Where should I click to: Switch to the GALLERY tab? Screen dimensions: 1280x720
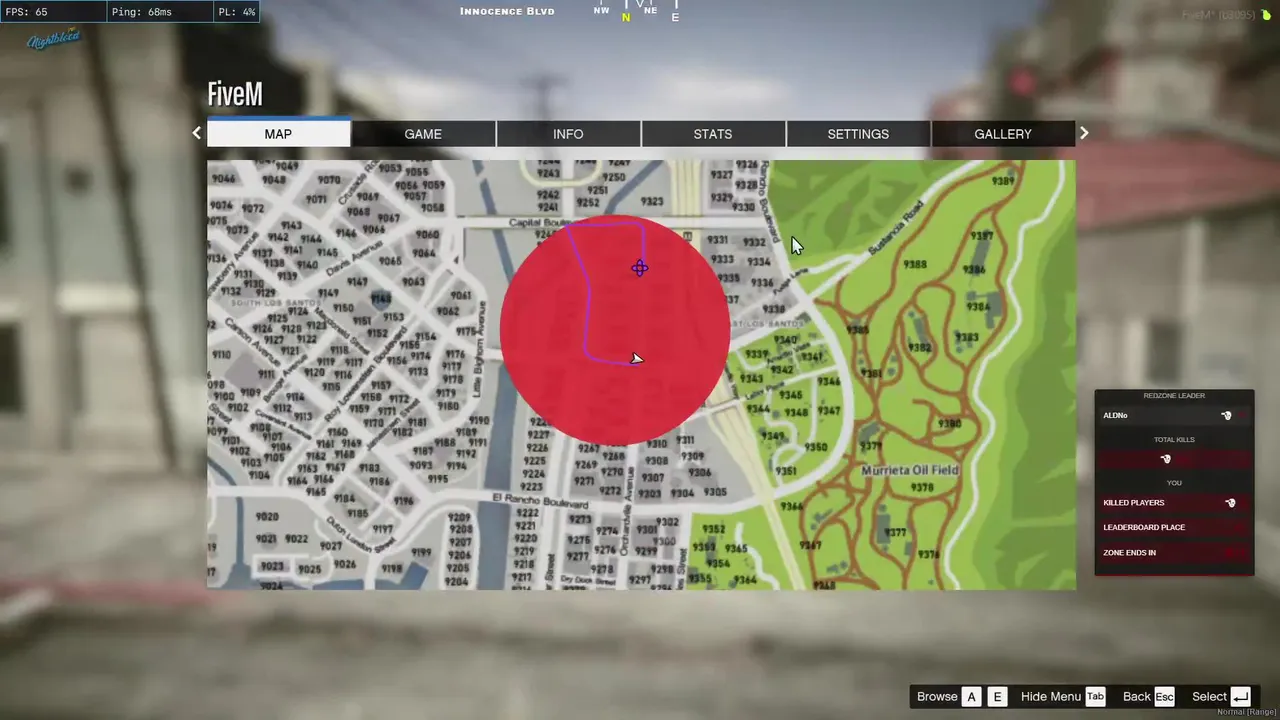pos(1003,134)
